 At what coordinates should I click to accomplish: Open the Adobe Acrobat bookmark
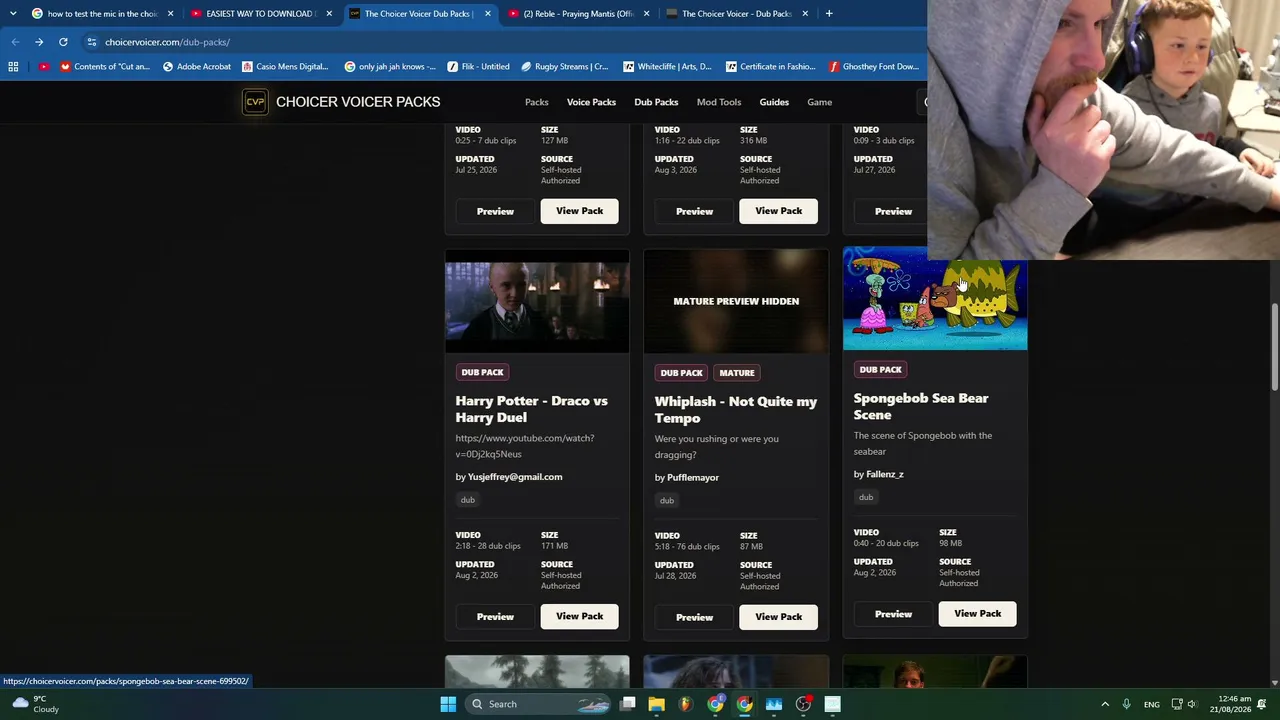pos(196,67)
